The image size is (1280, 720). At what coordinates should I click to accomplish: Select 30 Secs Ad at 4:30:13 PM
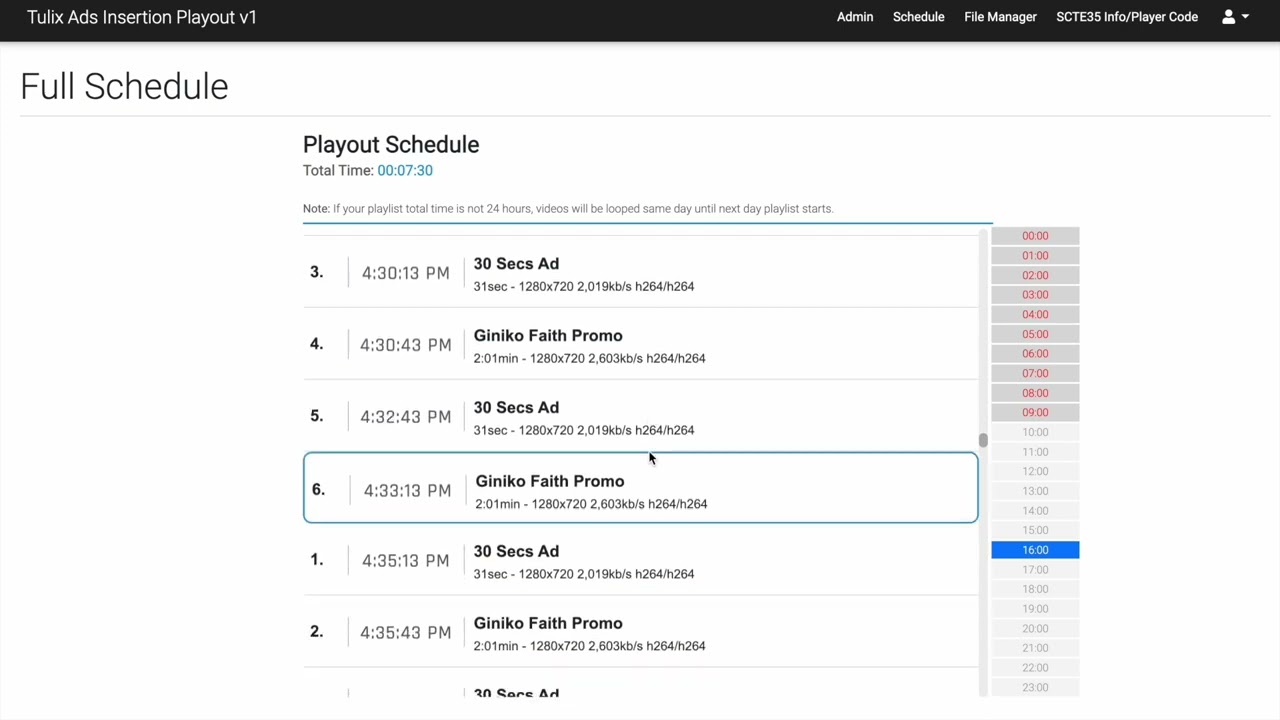[x=640, y=273]
